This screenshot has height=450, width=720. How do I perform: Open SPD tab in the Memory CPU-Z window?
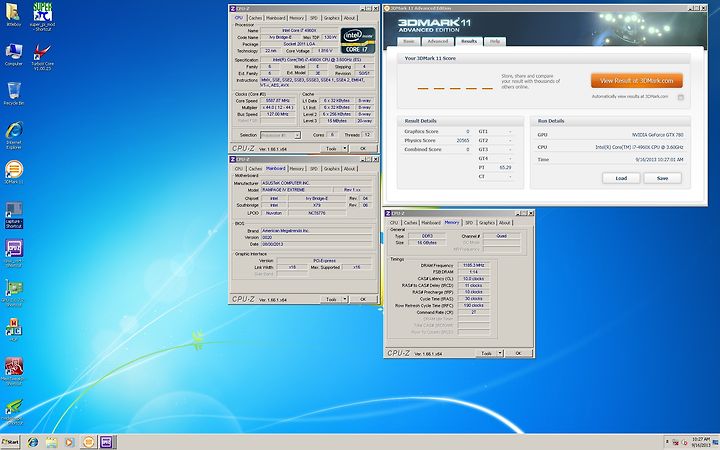click(469, 223)
